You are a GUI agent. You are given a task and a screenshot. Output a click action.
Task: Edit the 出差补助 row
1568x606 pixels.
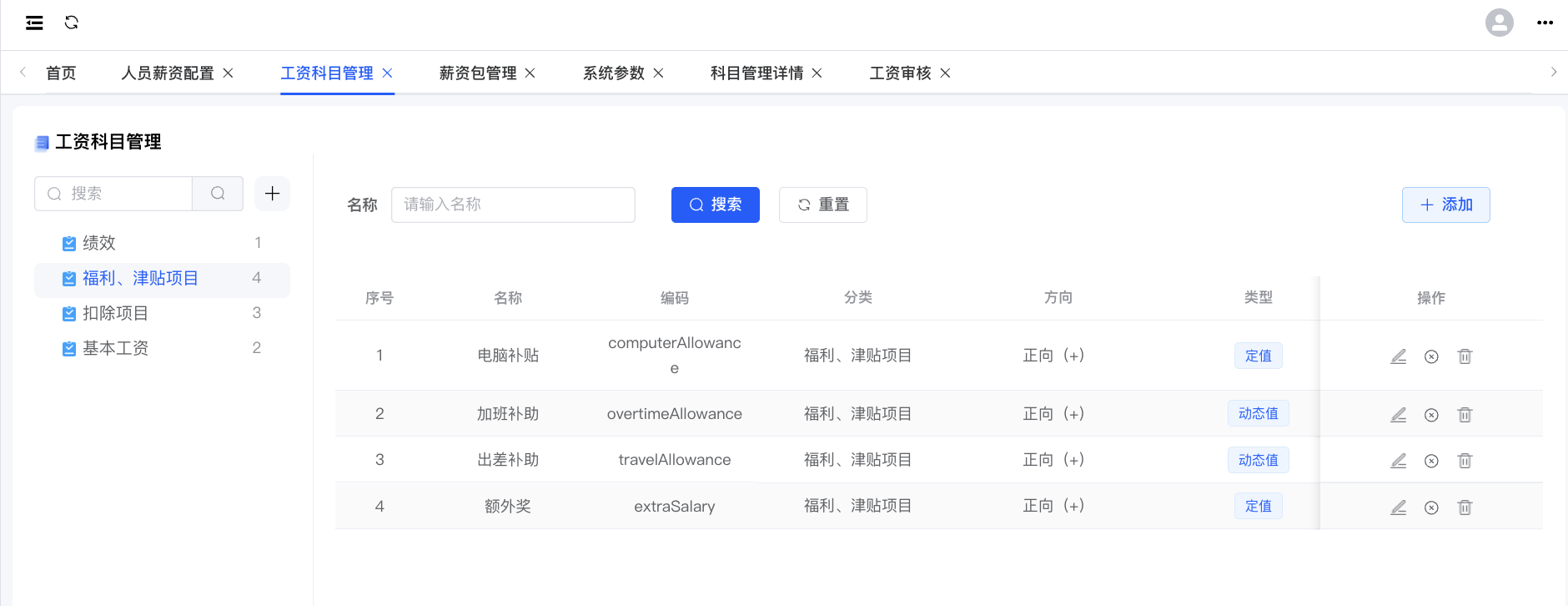pyautogui.click(x=1399, y=461)
